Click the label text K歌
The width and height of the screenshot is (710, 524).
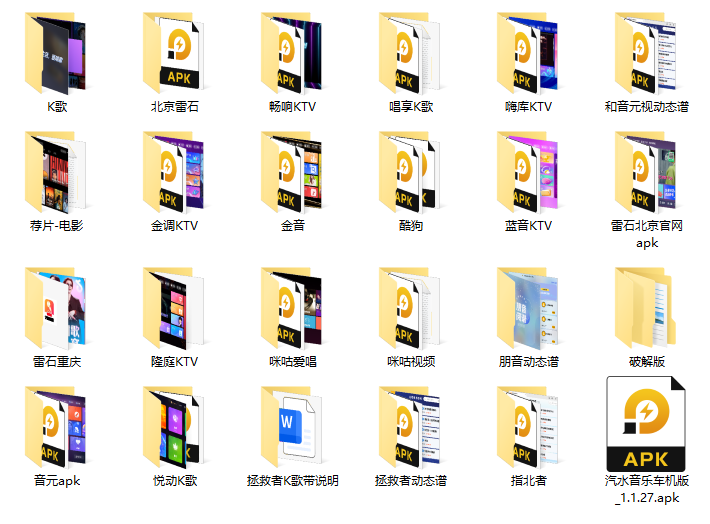[x=57, y=107]
